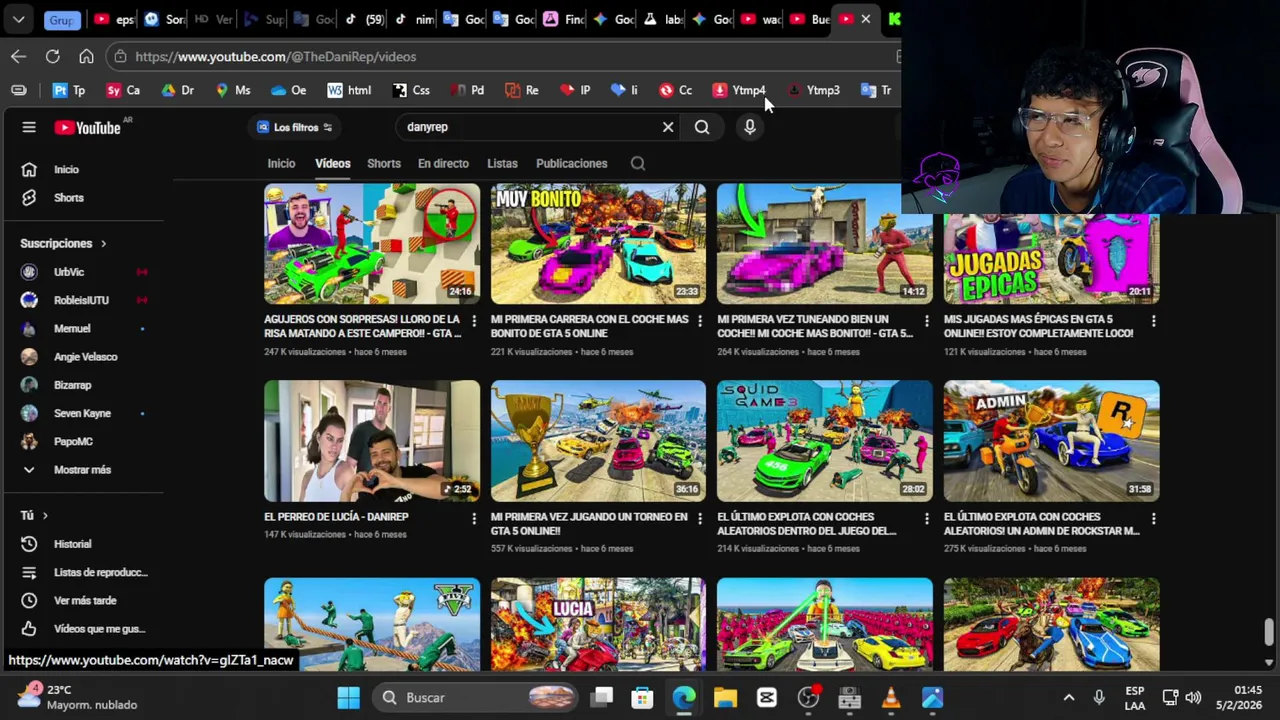Go back in browser

pyautogui.click(x=18, y=56)
